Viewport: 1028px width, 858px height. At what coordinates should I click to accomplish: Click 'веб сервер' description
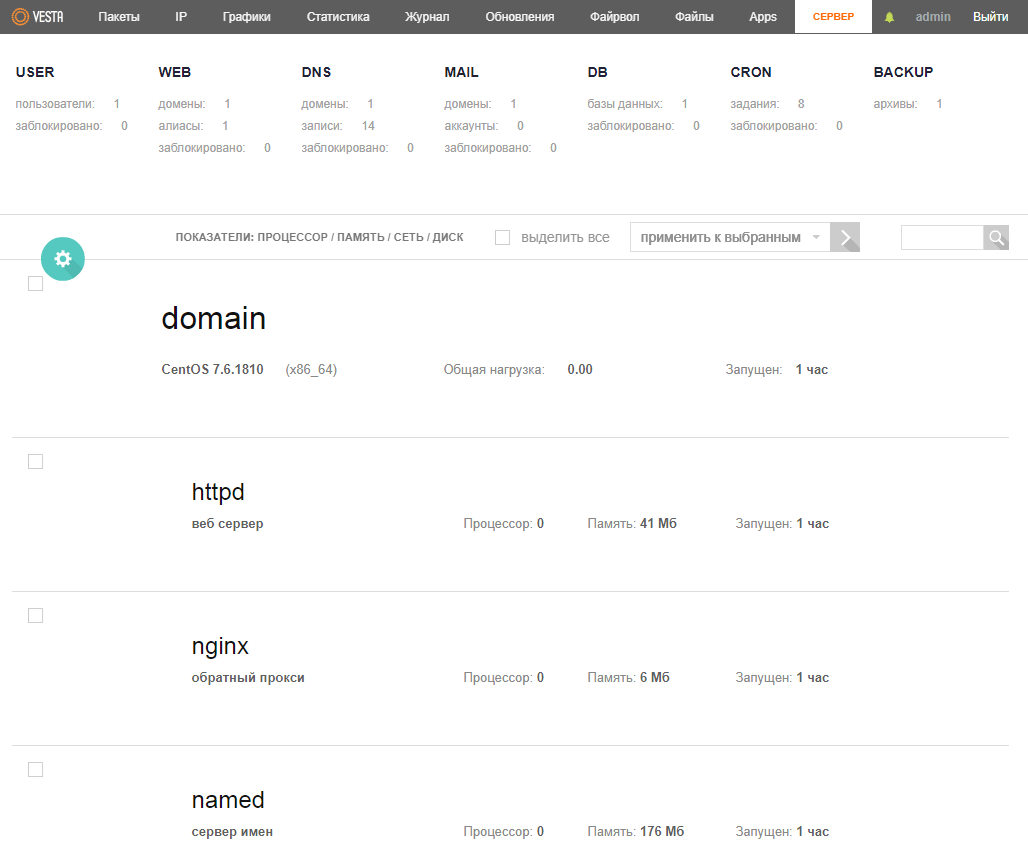point(227,524)
